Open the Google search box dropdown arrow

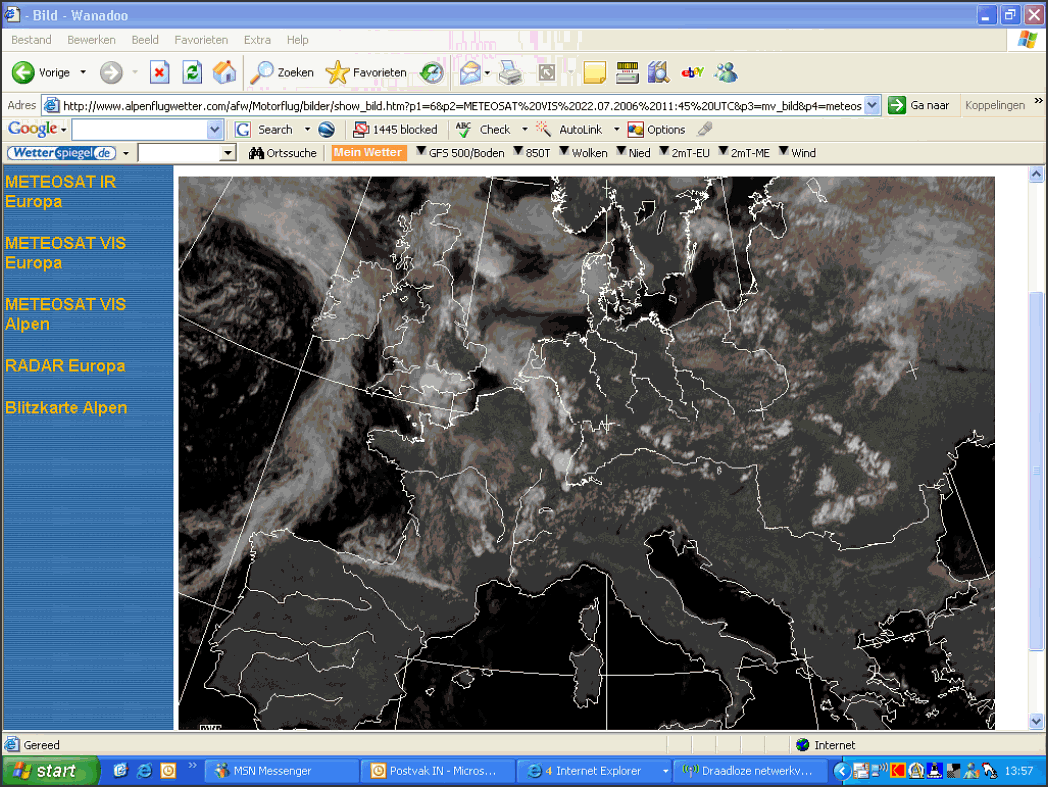(214, 130)
